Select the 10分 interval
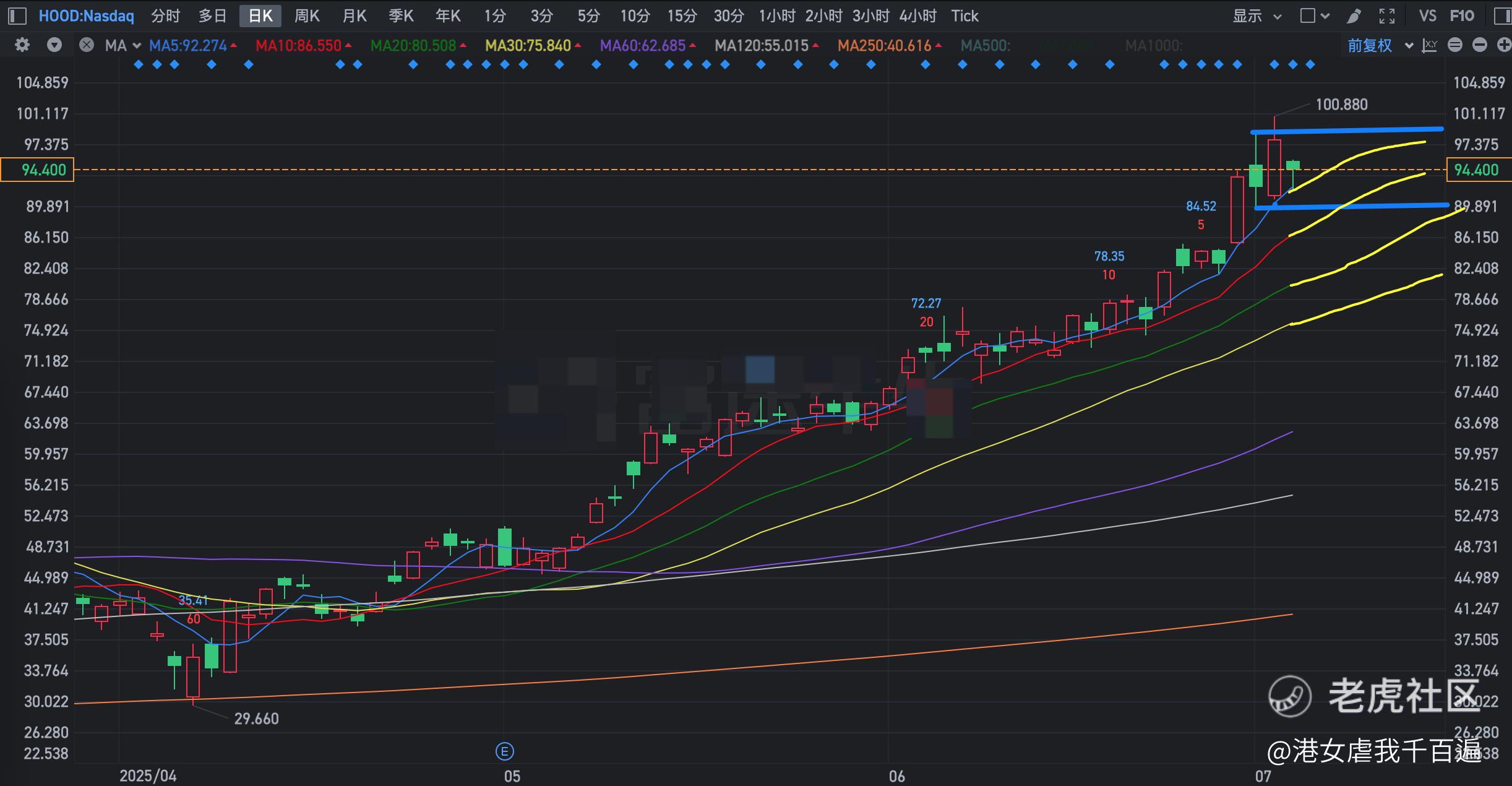 click(635, 16)
